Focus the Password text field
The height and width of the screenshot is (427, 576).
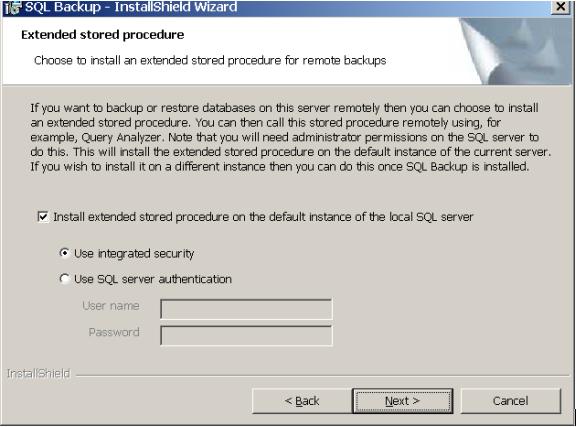click(x=246, y=336)
